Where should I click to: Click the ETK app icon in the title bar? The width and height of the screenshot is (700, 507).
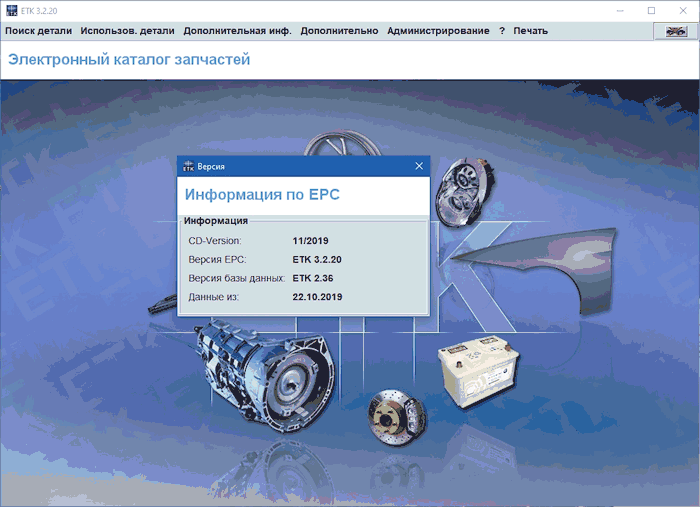(x=11, y=10)
